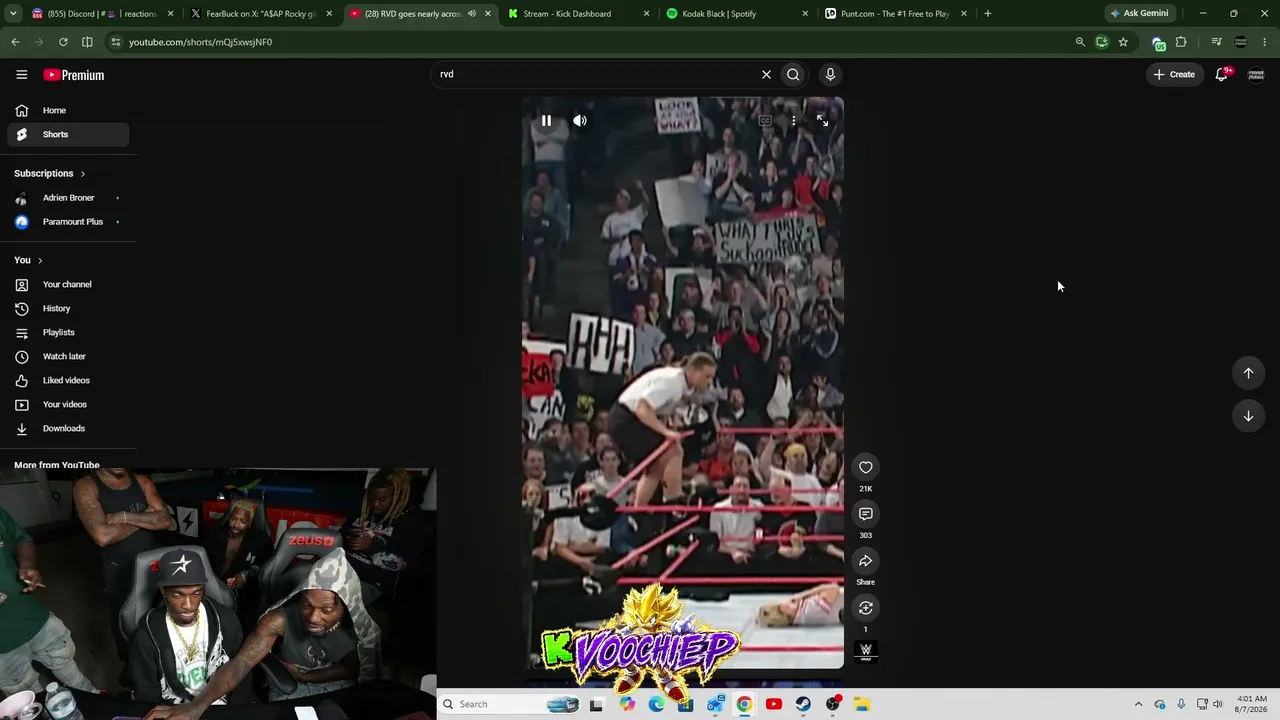Select Shorts in the YouTube sidebar
Viewport: 1280px width, 720px height.
pos(68,134)
